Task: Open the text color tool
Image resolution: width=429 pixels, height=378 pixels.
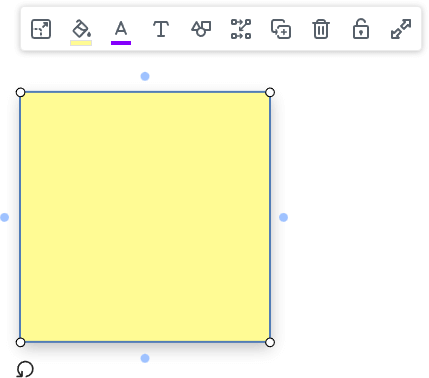Action: [121, 32]
